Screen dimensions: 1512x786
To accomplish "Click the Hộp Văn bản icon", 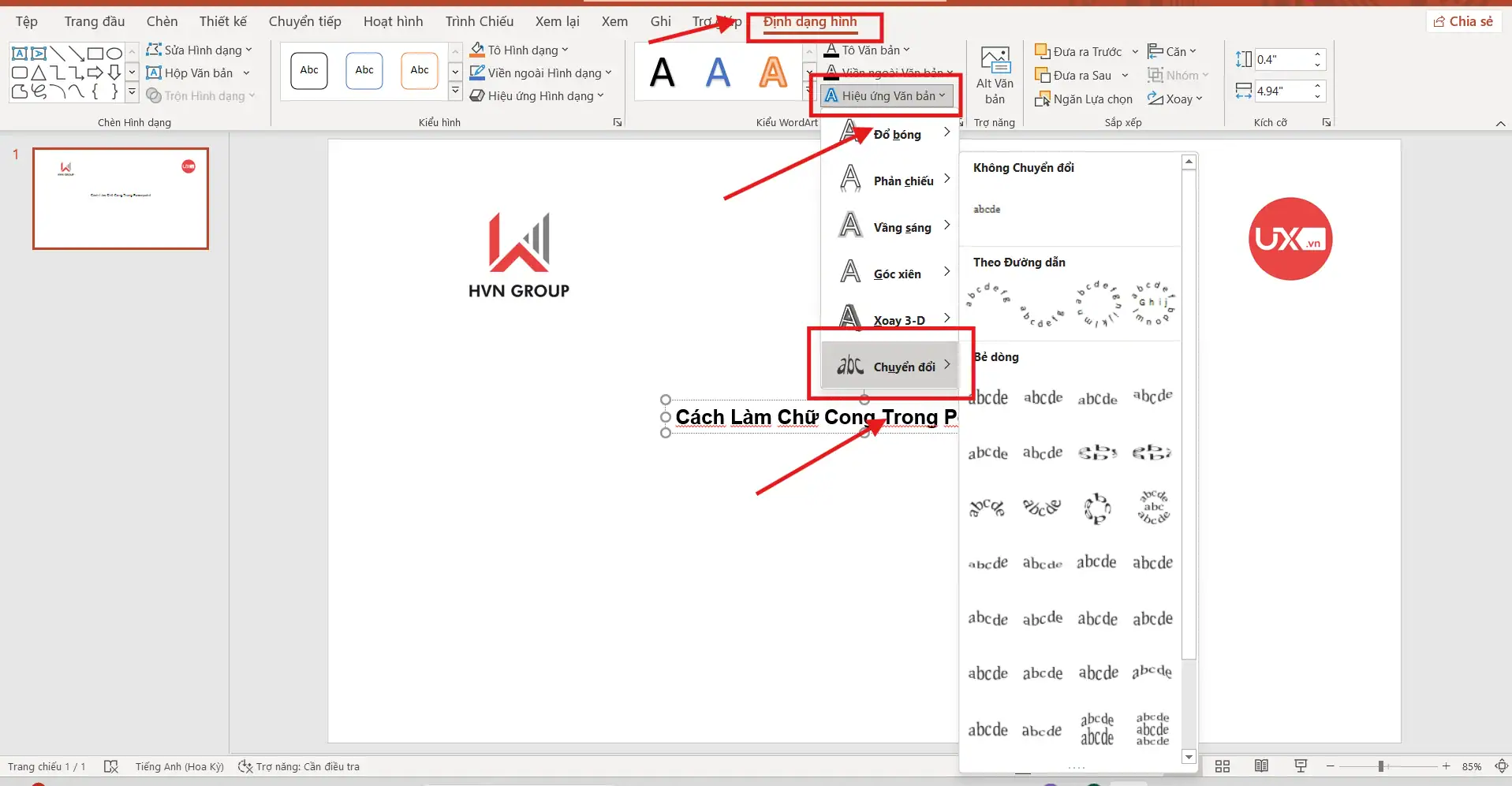I will (155, 73).
